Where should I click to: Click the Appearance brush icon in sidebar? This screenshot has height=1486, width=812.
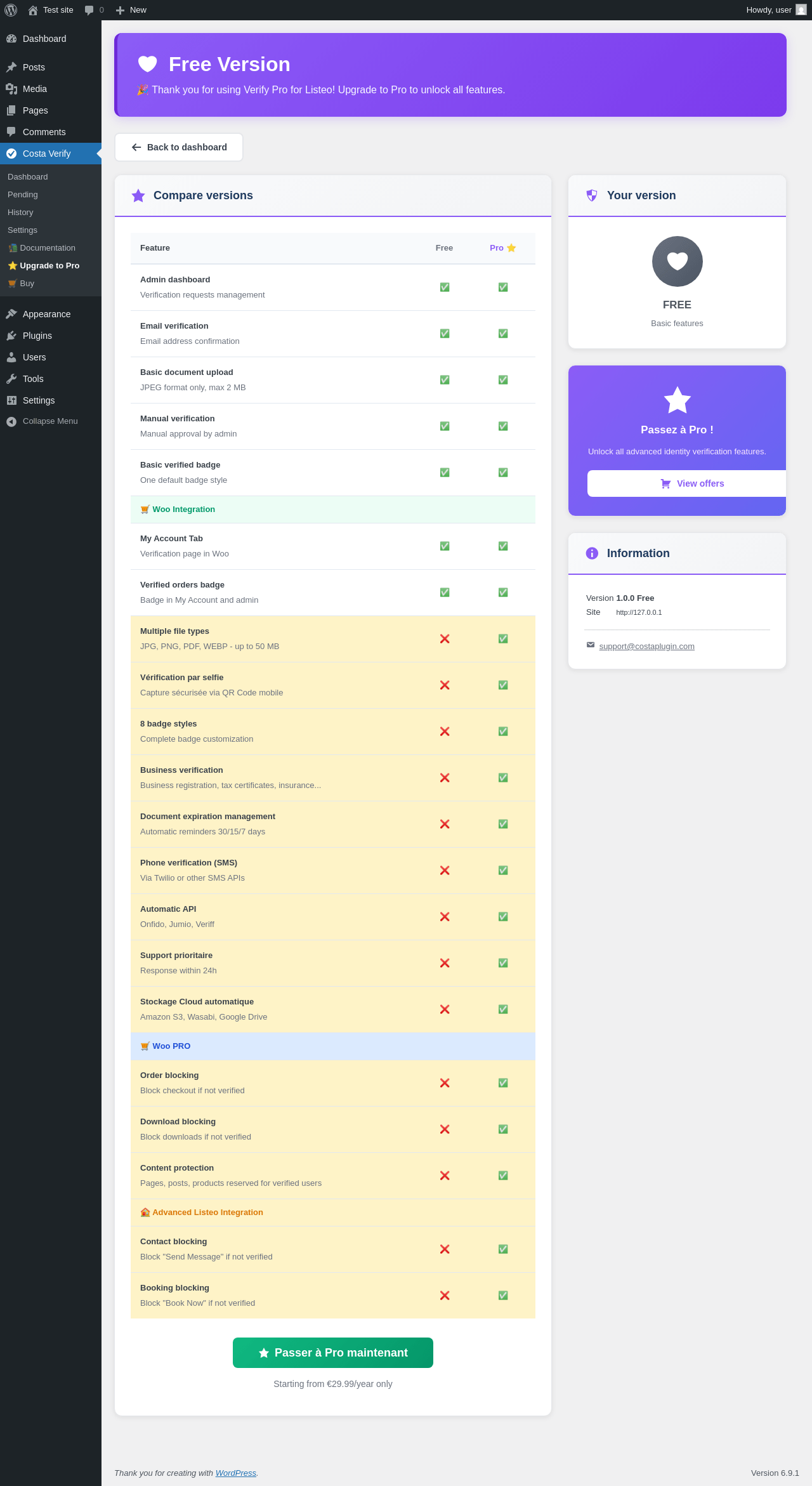11,314
